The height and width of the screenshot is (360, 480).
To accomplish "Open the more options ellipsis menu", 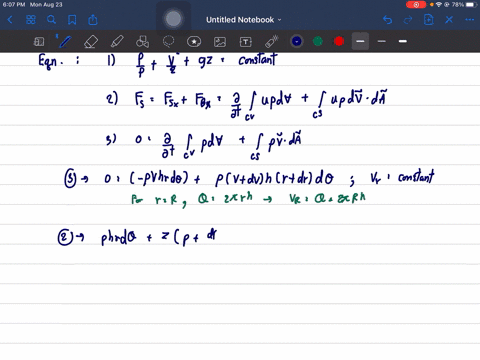I will pos(469,20).
